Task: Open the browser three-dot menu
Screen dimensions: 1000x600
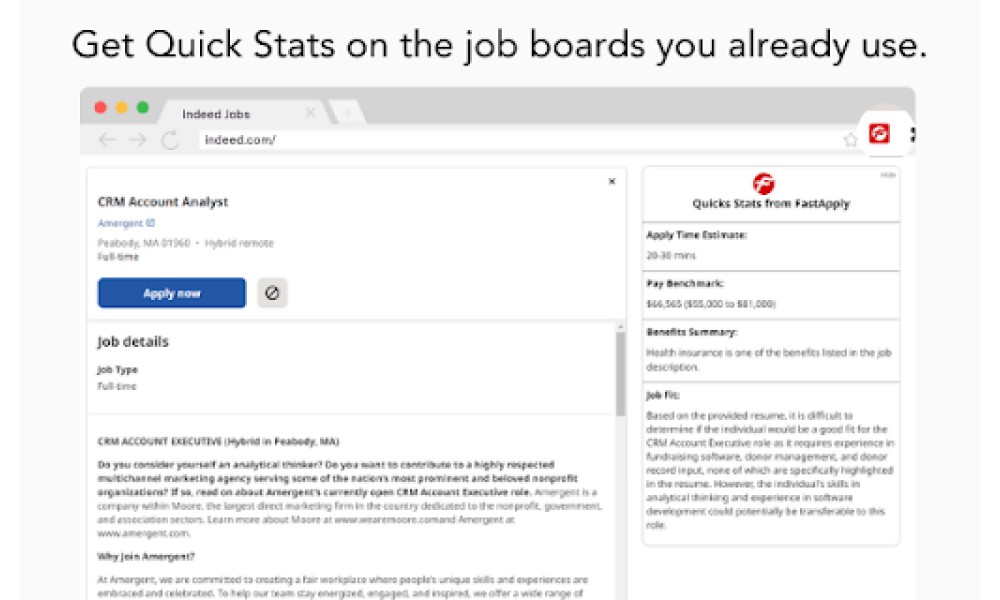Action: click(x=913, y=135)
